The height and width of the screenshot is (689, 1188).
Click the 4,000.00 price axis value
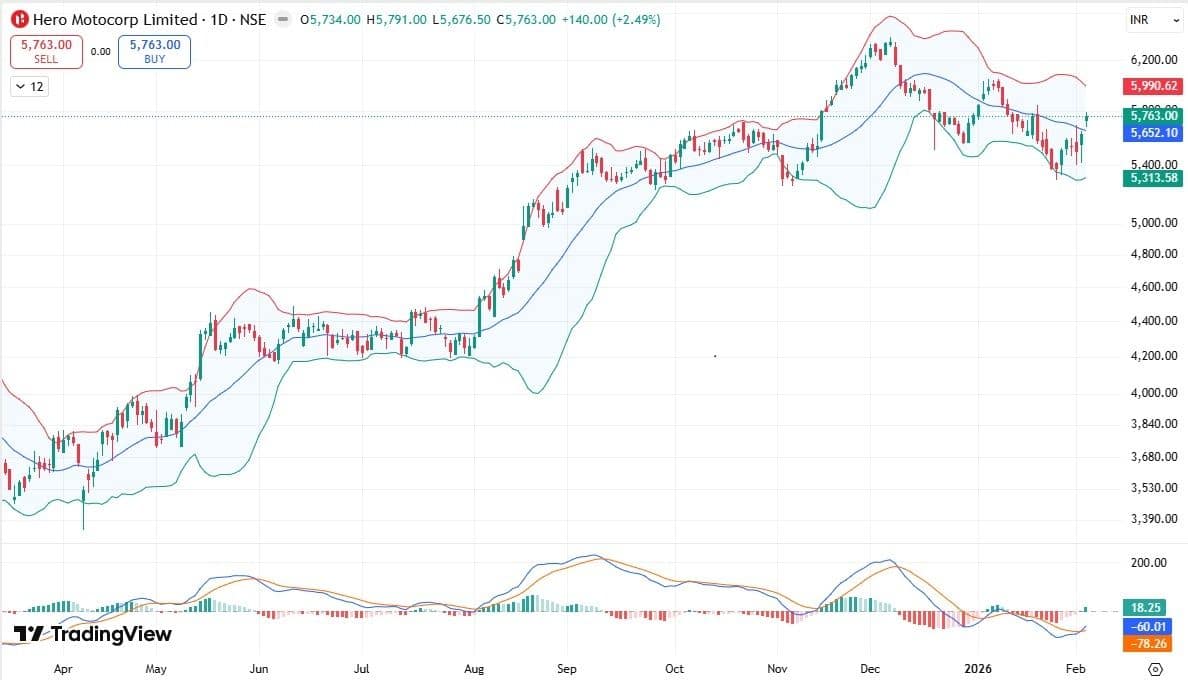pos(1154,393)
